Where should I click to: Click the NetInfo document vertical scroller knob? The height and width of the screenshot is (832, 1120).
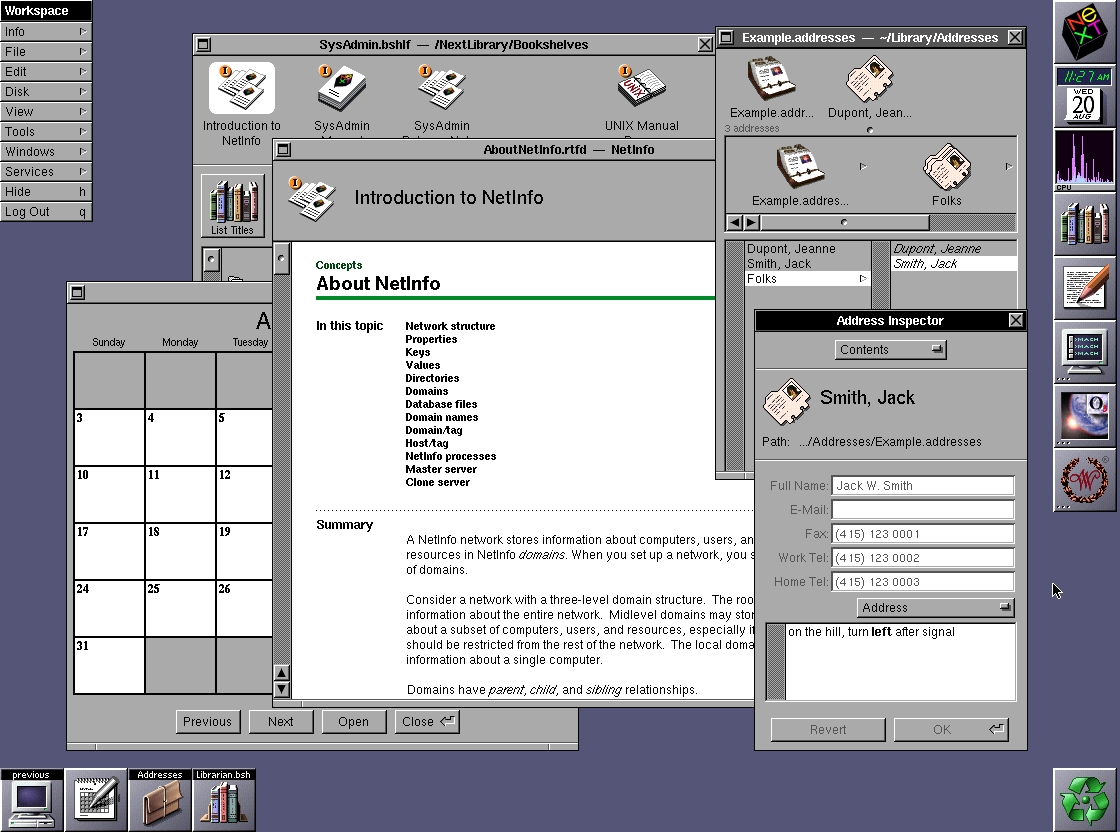pyautogui.click(x=281, y=259)
